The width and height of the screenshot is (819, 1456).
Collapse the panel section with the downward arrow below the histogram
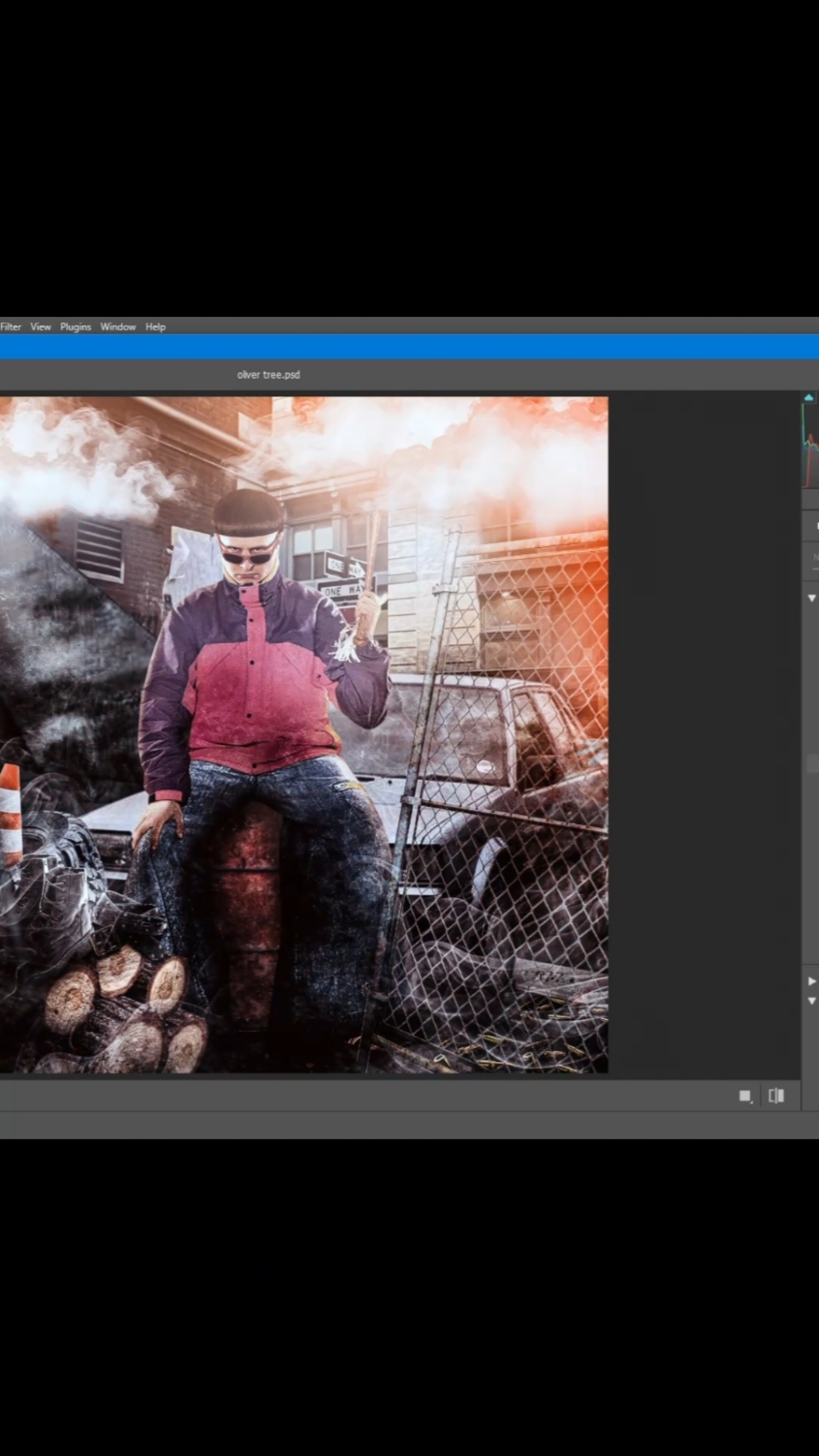812,598
